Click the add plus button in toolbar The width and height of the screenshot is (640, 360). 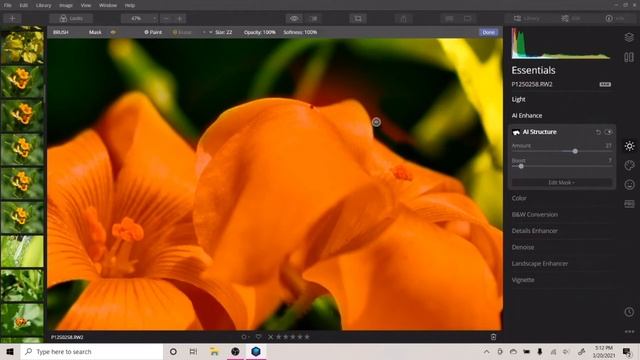[12, 18]
